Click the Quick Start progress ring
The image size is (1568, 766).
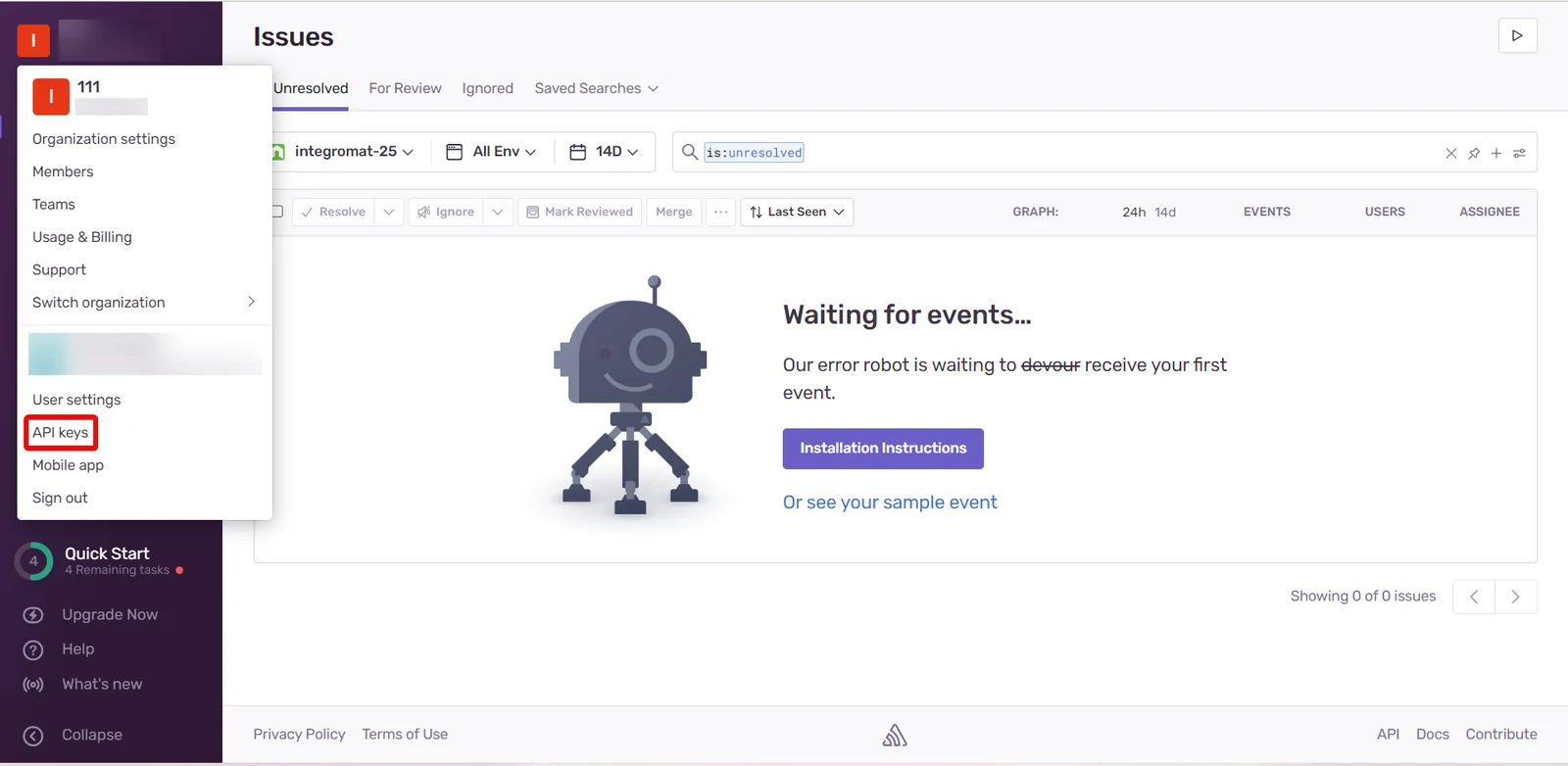tap(33, 561)
